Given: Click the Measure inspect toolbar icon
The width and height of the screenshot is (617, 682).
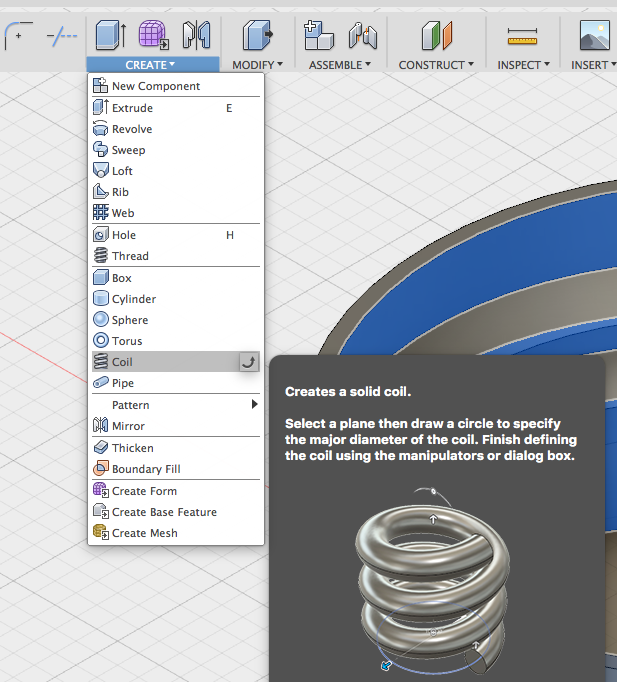Looking at the screenshot, I should [x=522, y=37].
